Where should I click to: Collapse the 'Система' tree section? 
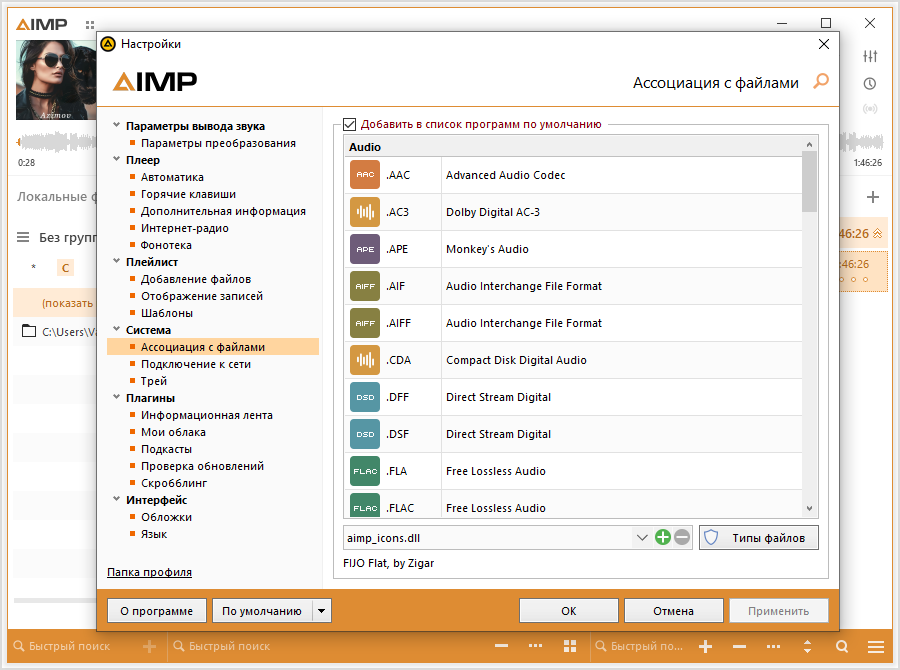[117, 329]
